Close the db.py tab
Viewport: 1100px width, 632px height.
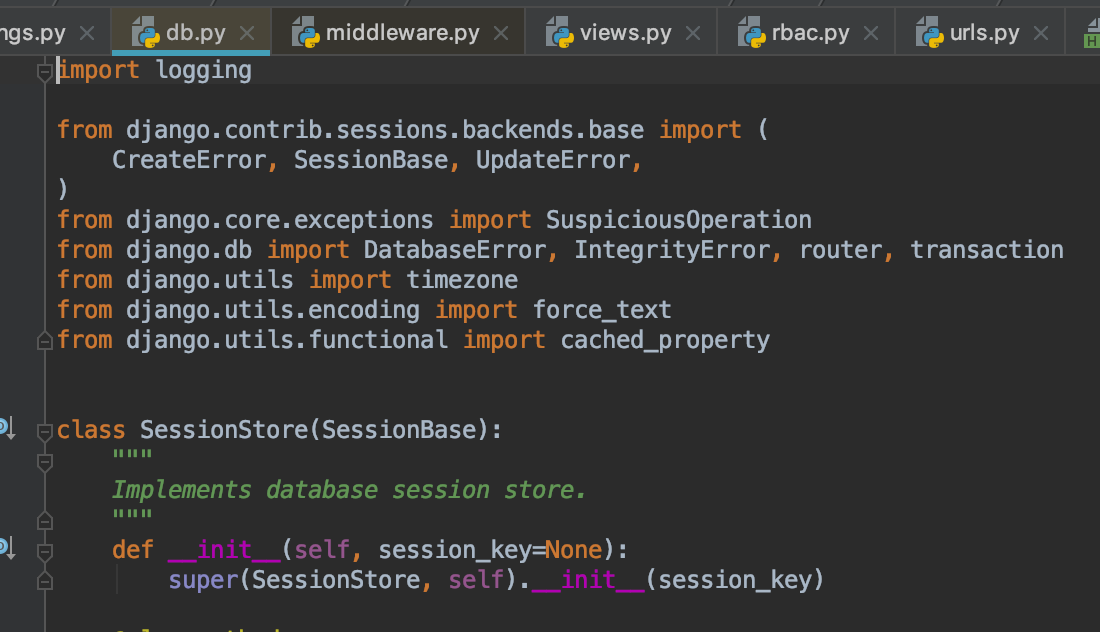pyautogui.click(x=249, y=33)
